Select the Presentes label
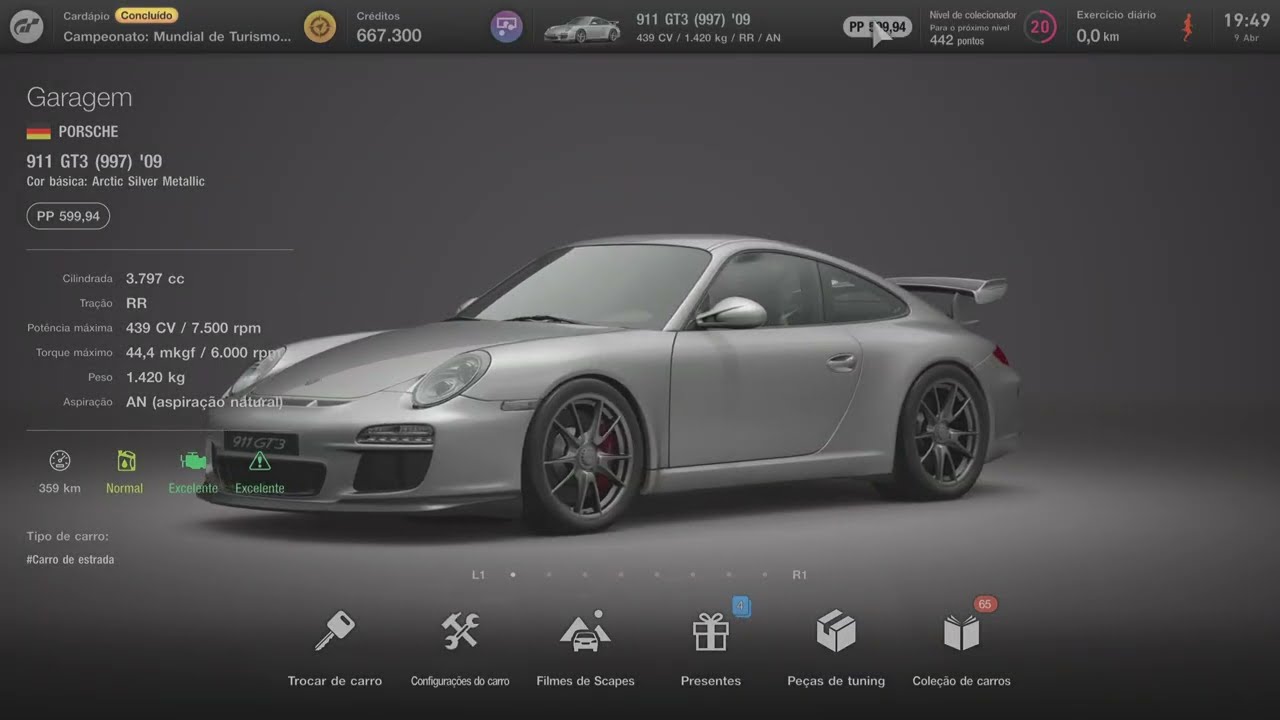The width and height of the screenshot is (1280, 720). click(711, 681)
